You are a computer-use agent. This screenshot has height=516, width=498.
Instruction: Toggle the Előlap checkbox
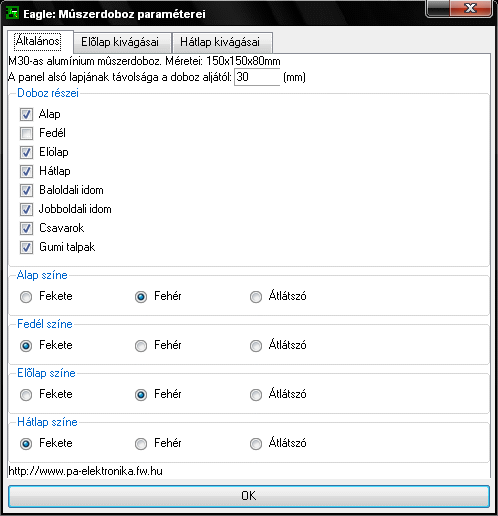pos(26,152)
